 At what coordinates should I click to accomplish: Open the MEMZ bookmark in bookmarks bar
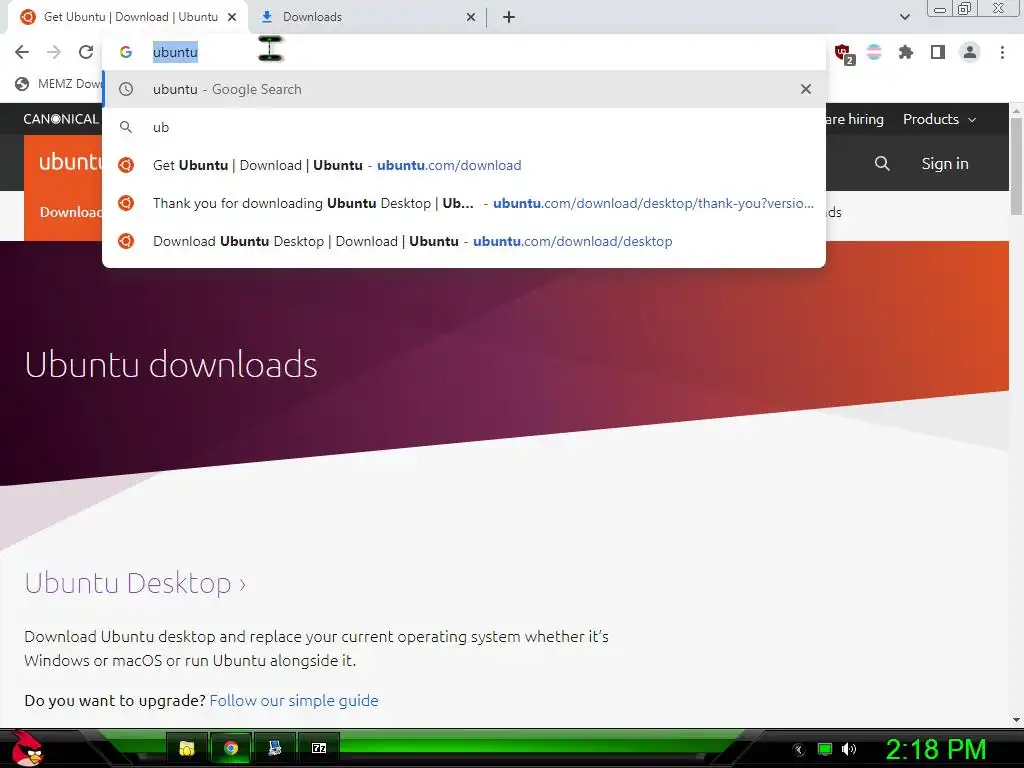59,84
